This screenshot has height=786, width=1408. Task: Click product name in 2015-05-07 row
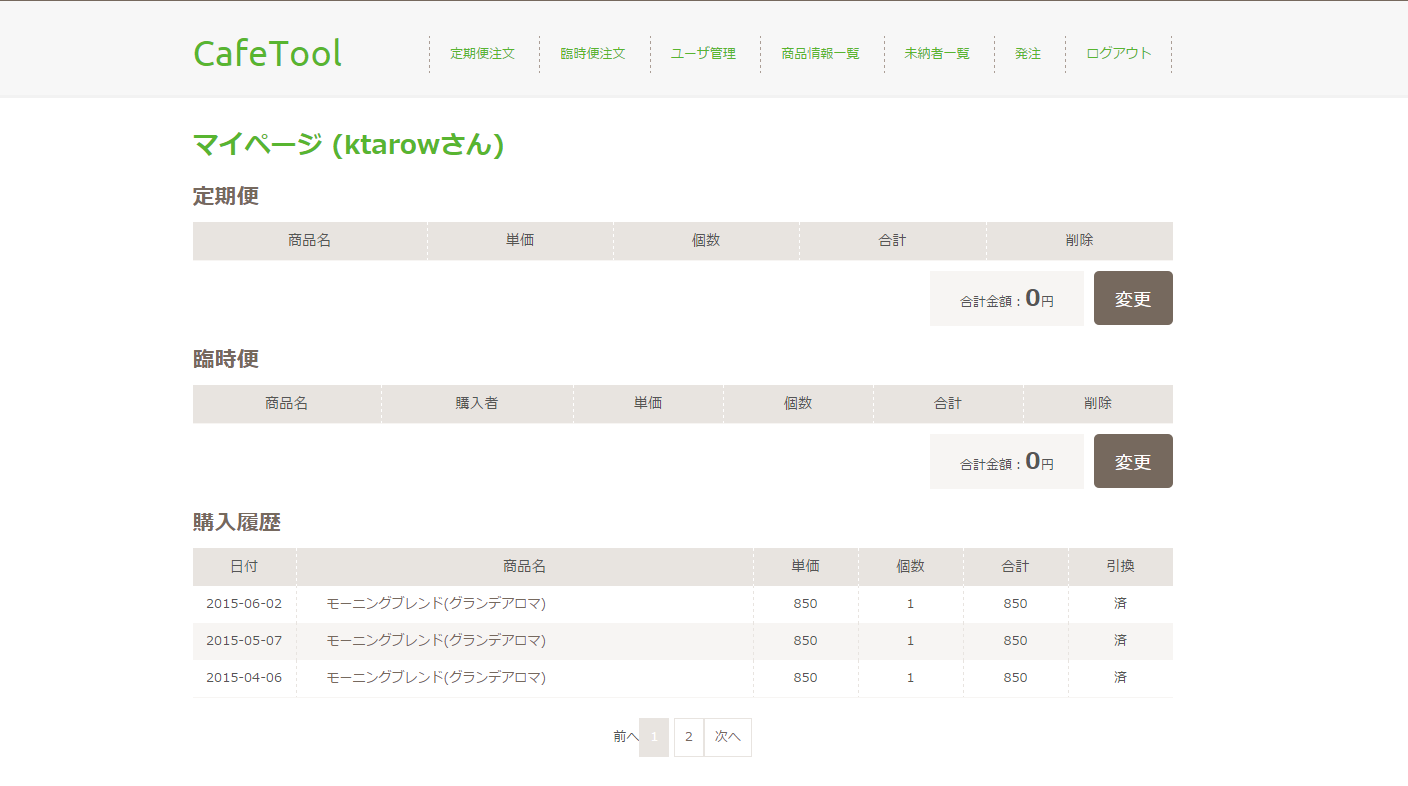click(x=436, y=641)
